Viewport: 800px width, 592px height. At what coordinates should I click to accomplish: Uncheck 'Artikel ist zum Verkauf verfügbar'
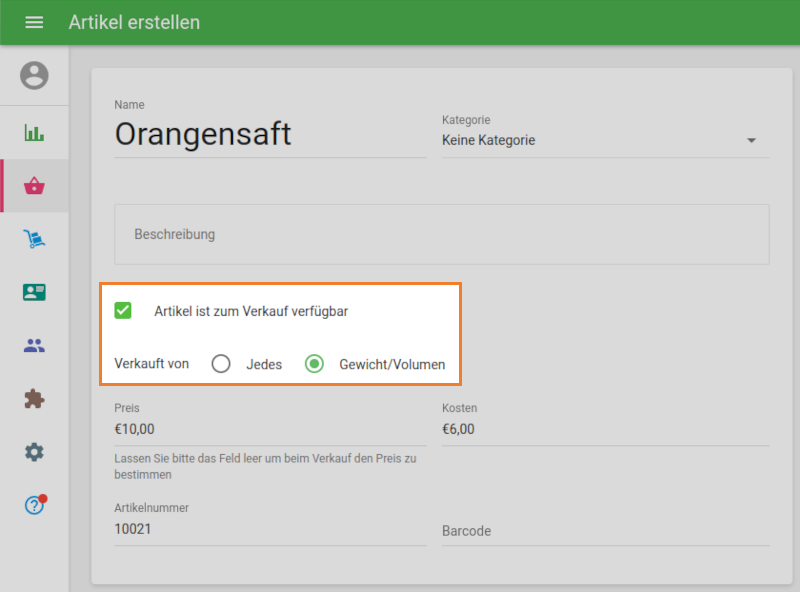[x=122, y=310]
